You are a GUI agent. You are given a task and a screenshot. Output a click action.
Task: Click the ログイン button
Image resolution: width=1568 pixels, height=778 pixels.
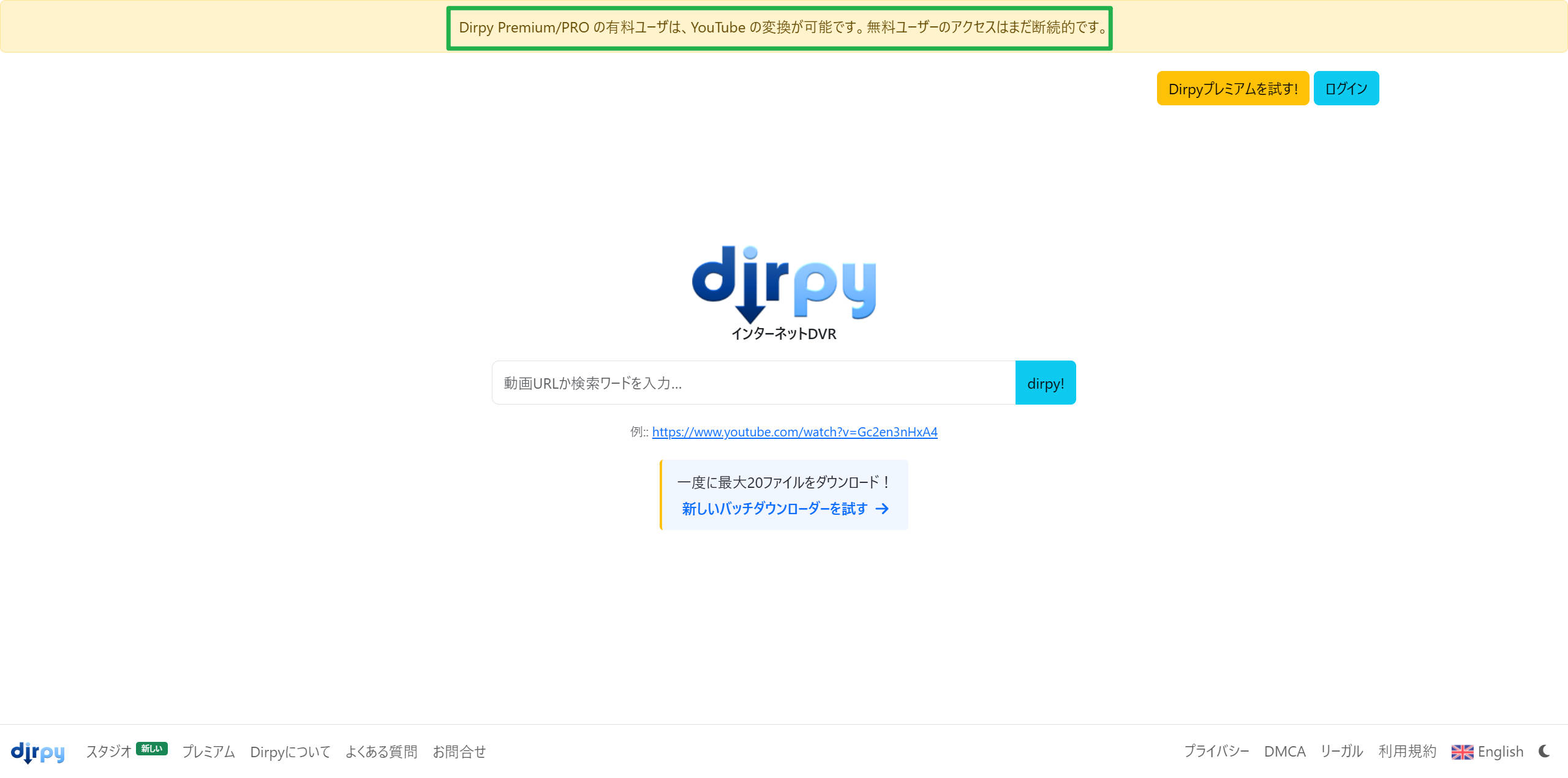(1346, 88)
